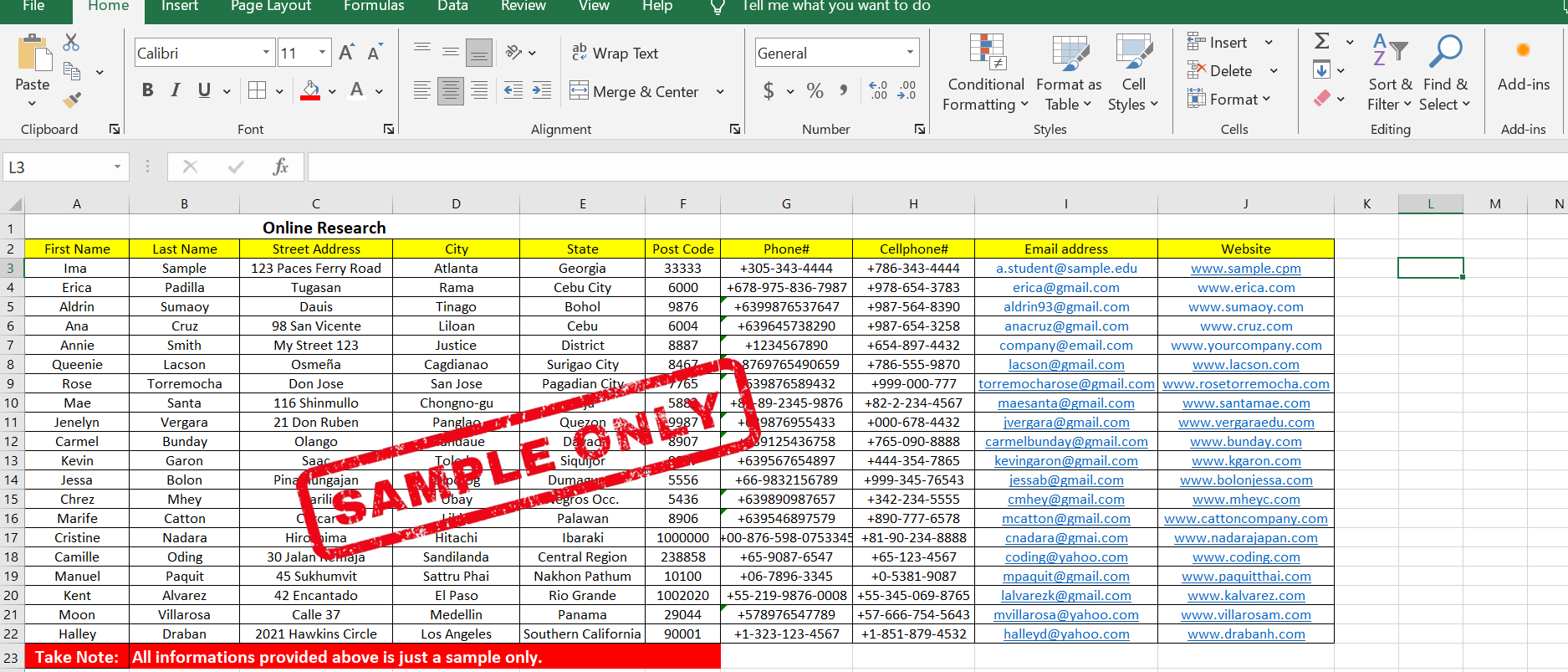The height and width of the screenshot is (672, 1568).
Task: Open email link erica@gmail.com
Action: point(1066,288)
